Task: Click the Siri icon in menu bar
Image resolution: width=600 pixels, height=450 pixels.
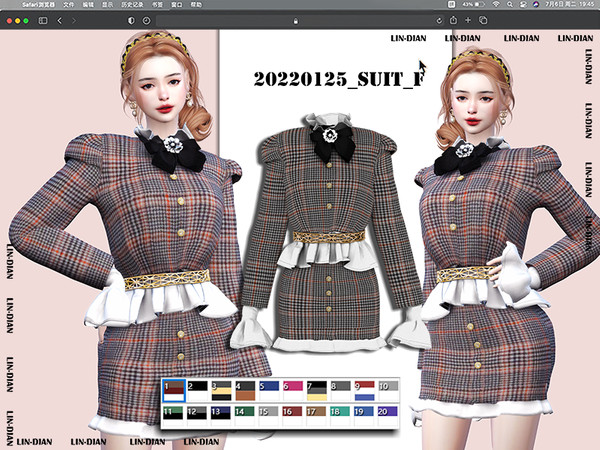Action: 536,4
